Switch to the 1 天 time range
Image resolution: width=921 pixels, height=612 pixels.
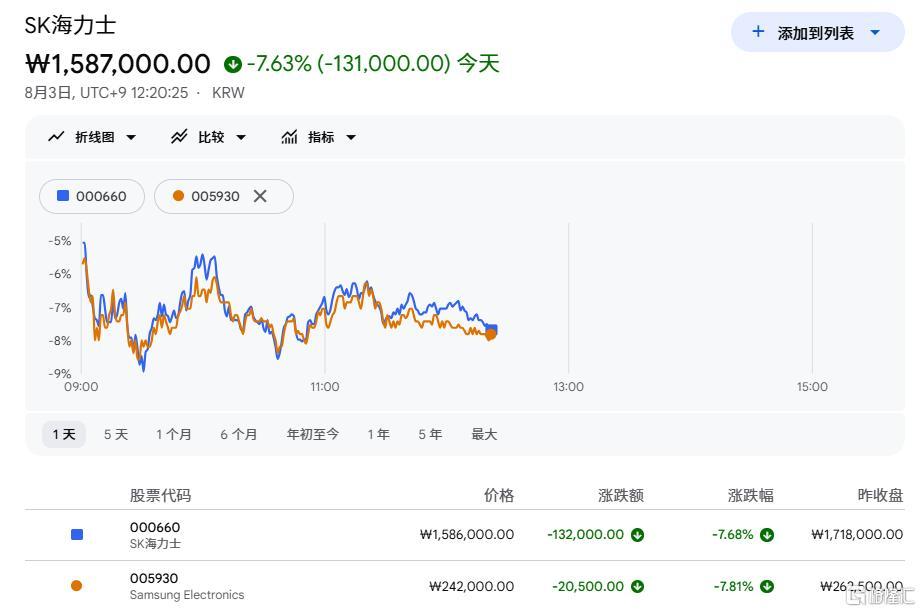click(63, 434)
